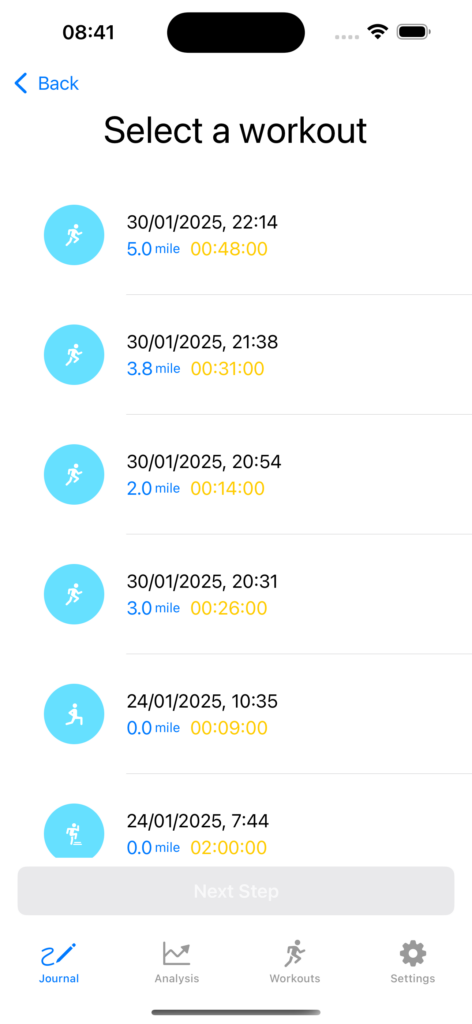Viewport: 472px width, 1024px height.
Task: Go back using the Back button
Action: point(46,84)
